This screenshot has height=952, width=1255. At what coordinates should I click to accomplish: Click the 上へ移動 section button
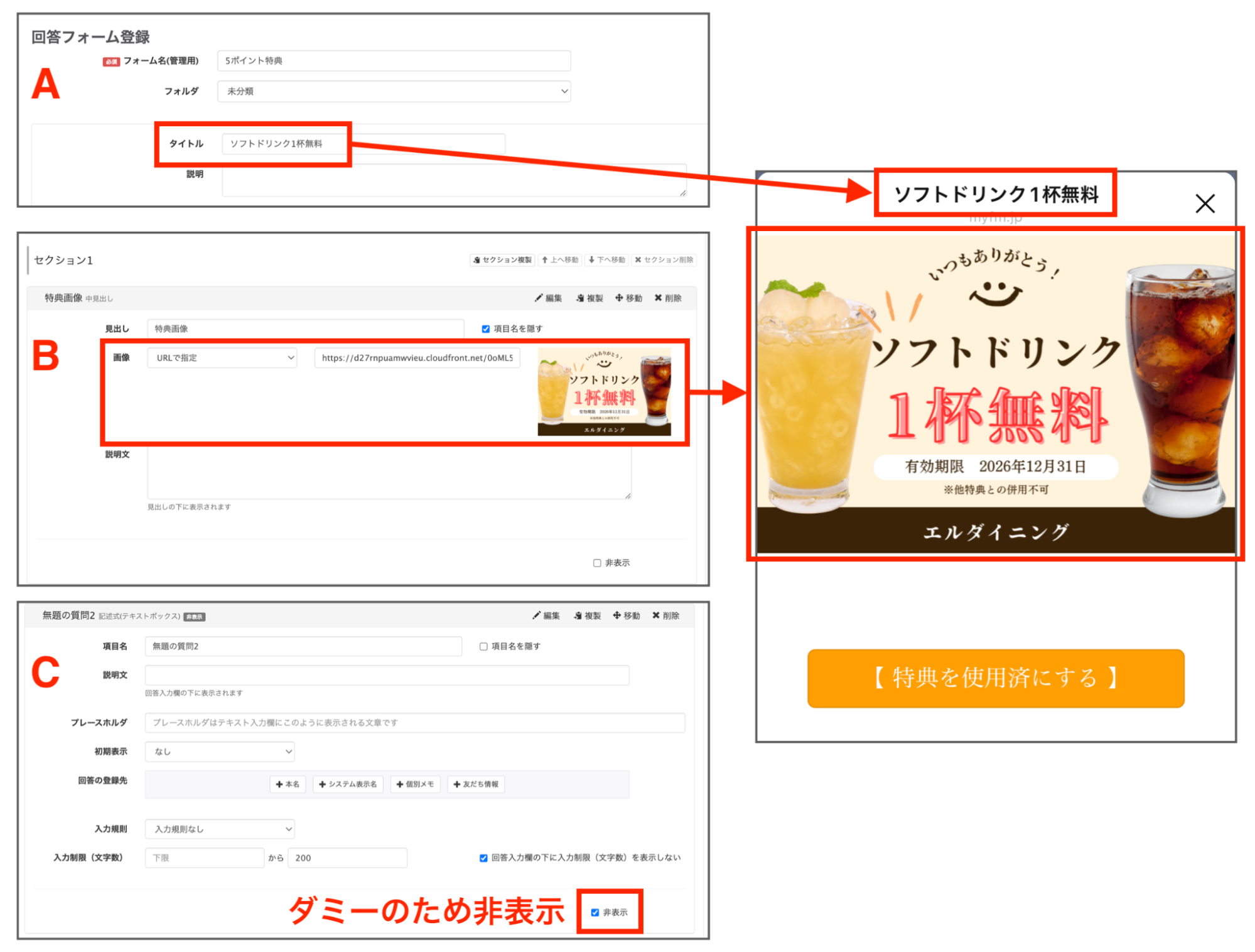tap(561, 259)
